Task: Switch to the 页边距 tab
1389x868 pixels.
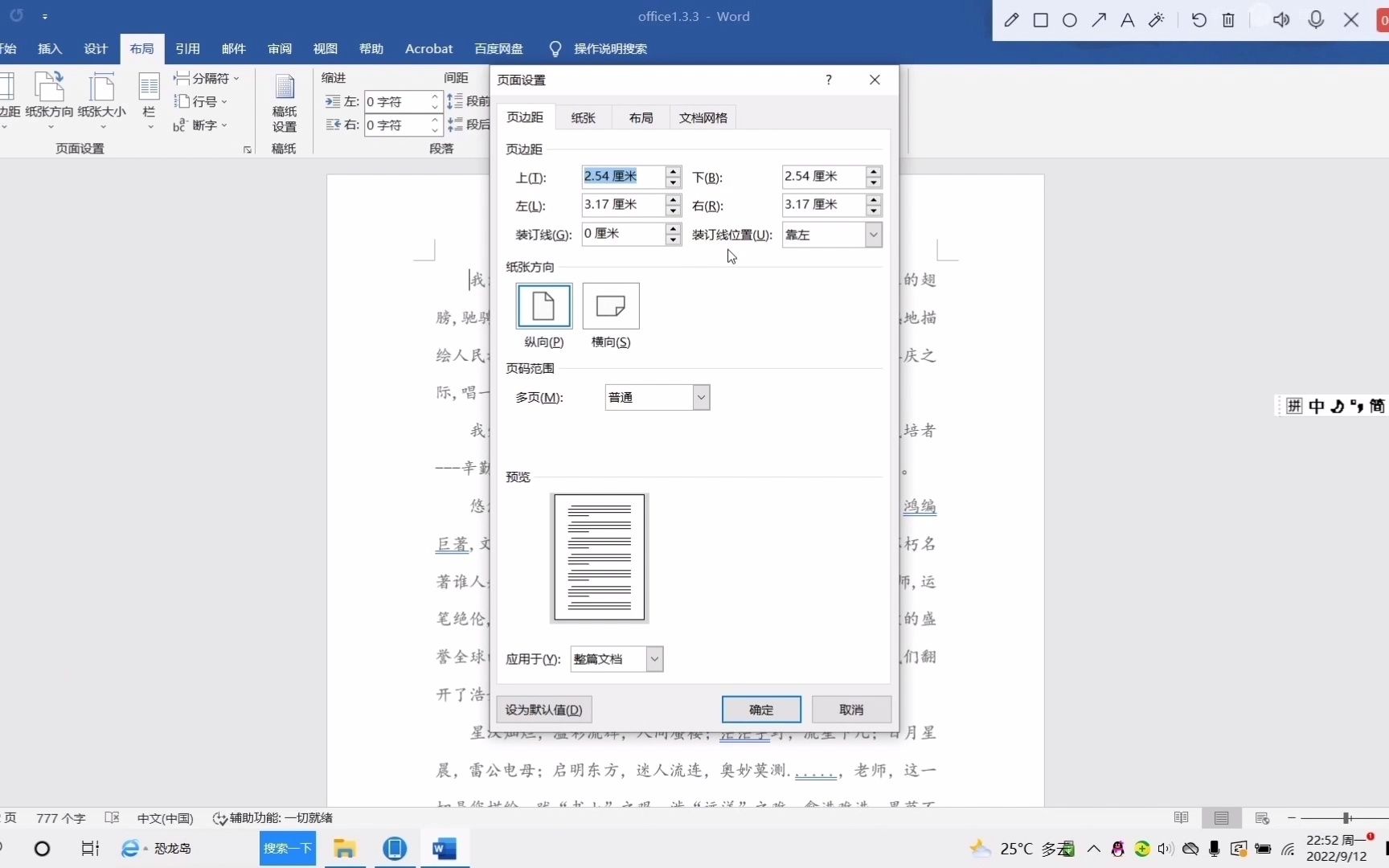Action: pyautogui.click(x=525, y=117)
